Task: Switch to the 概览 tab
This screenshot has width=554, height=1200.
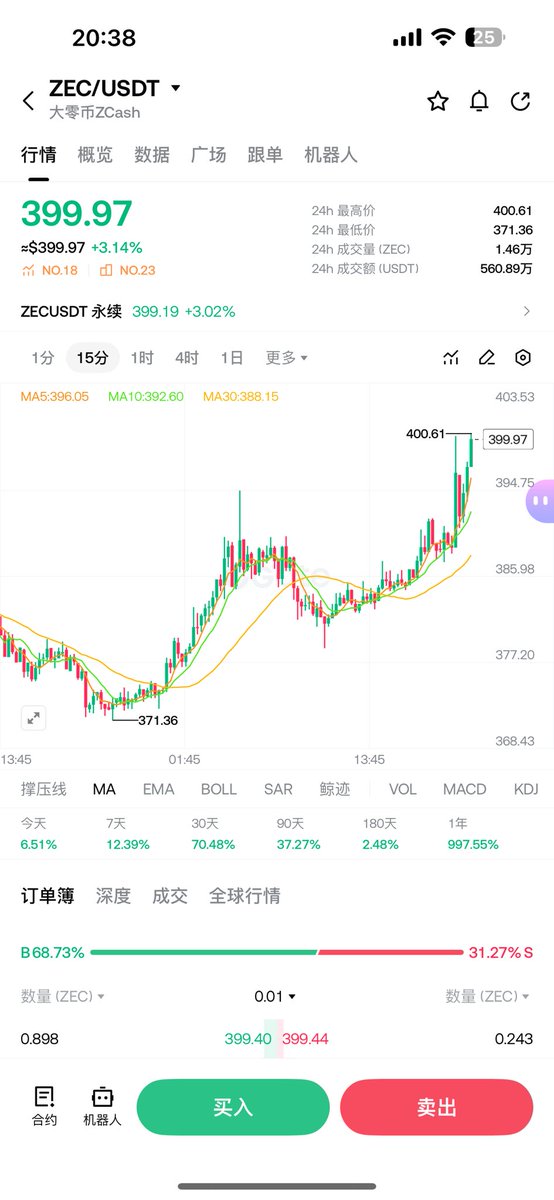Action: coord(95,155)
